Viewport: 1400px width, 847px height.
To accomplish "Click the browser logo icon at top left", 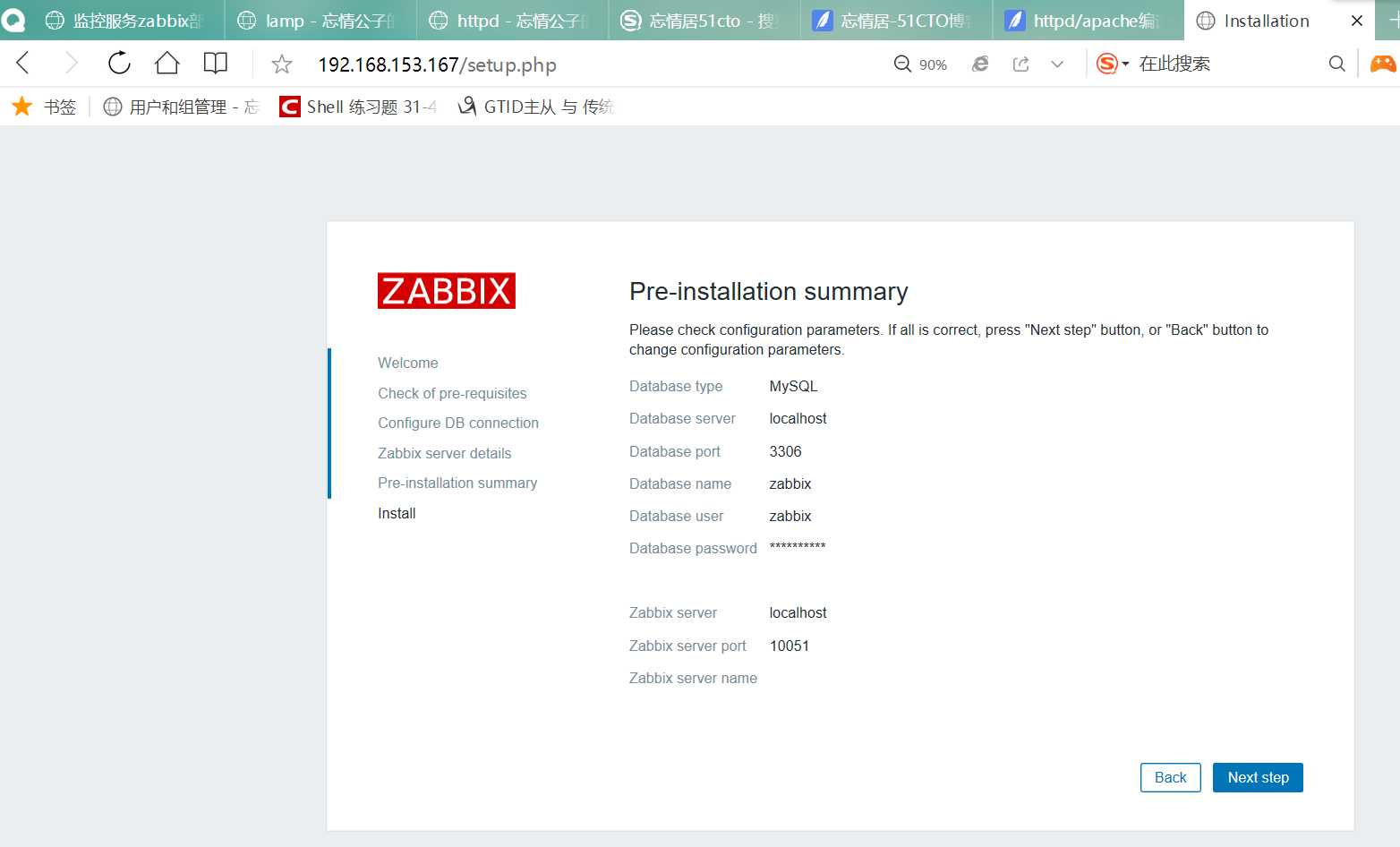I will pos(13,20).
